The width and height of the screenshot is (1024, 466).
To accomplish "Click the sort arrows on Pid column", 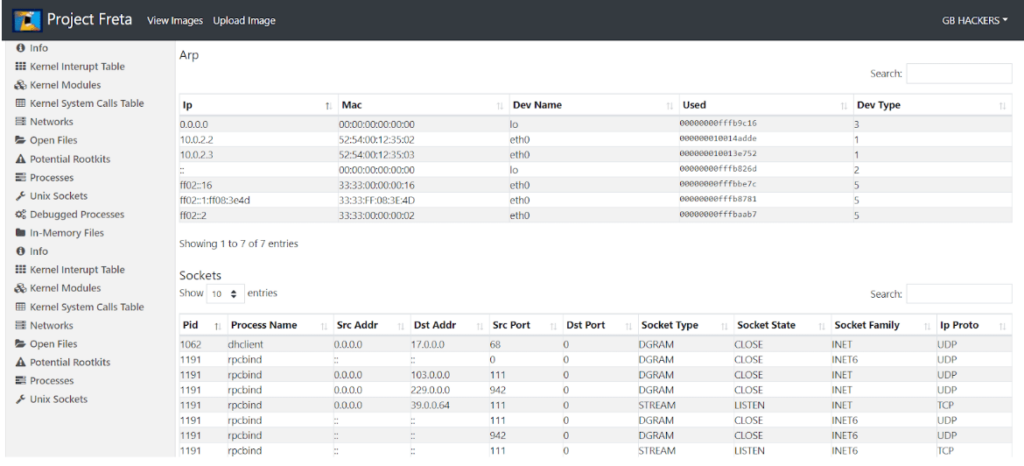I will point(216,326).
